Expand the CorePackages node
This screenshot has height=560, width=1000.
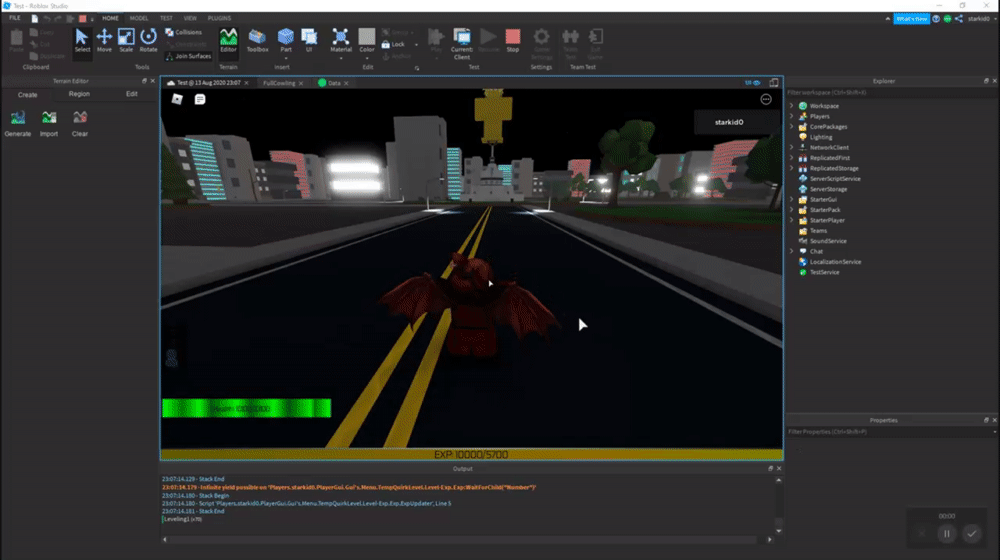pos(792,126)
